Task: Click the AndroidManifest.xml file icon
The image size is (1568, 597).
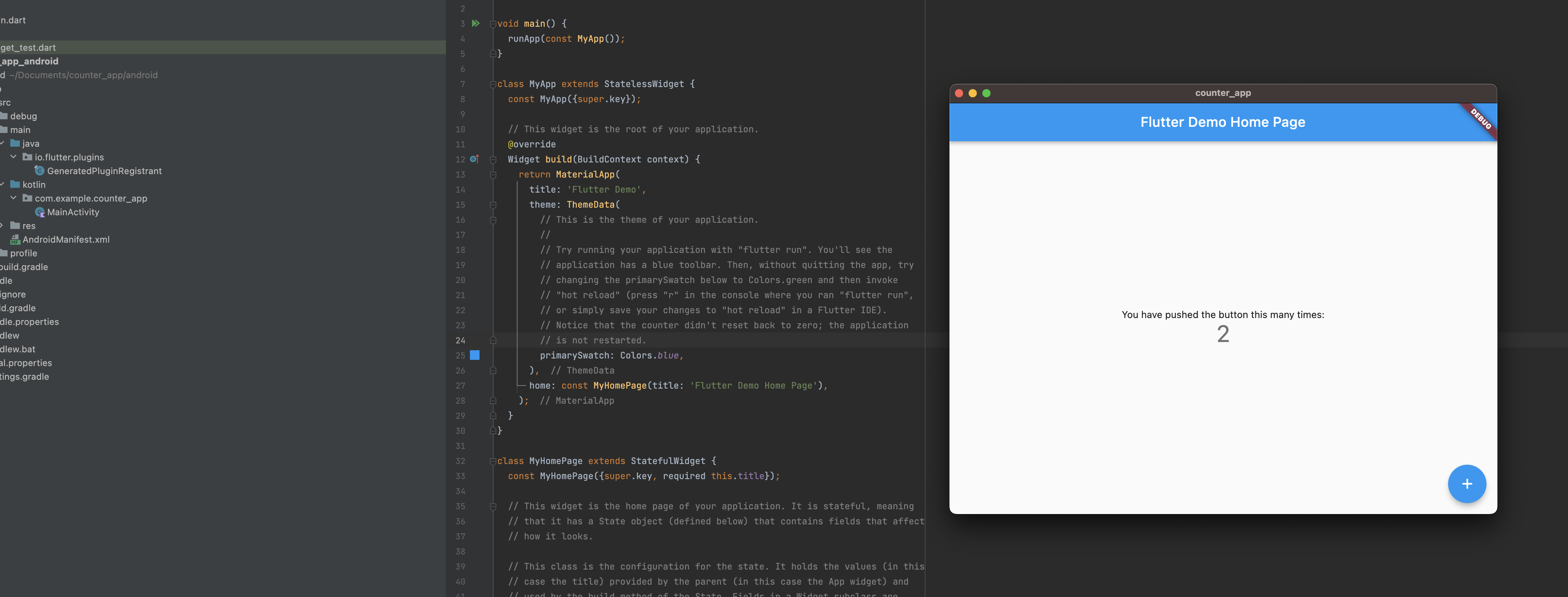Action: click(15, 240)
